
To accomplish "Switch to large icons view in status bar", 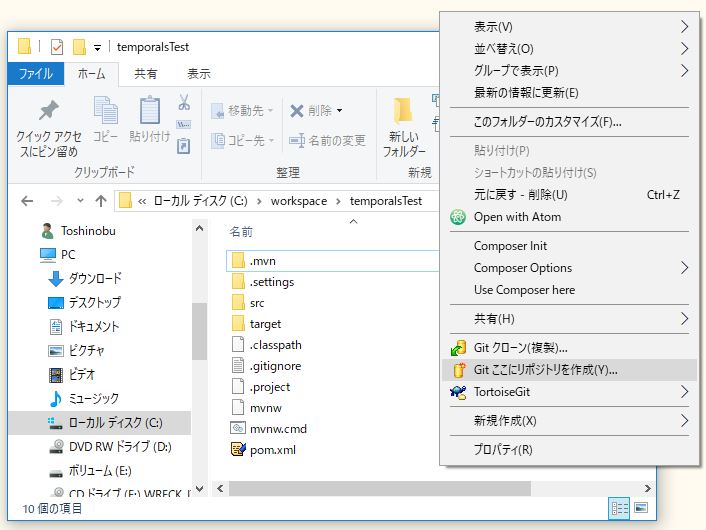I will (x=641, y=508).
